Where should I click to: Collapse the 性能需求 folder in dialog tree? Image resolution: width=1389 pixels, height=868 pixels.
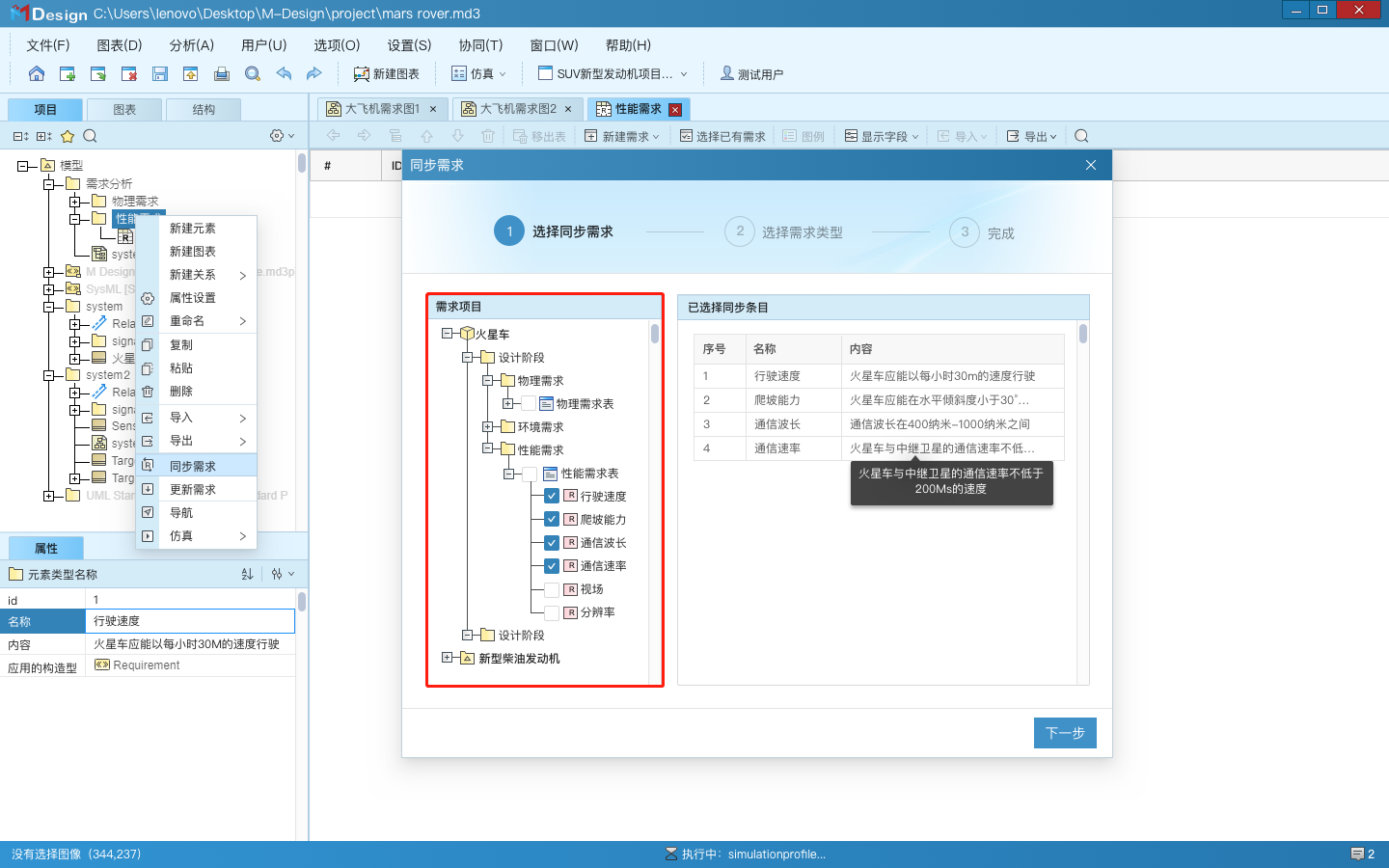pyautogui.click(x=487, y=449)
